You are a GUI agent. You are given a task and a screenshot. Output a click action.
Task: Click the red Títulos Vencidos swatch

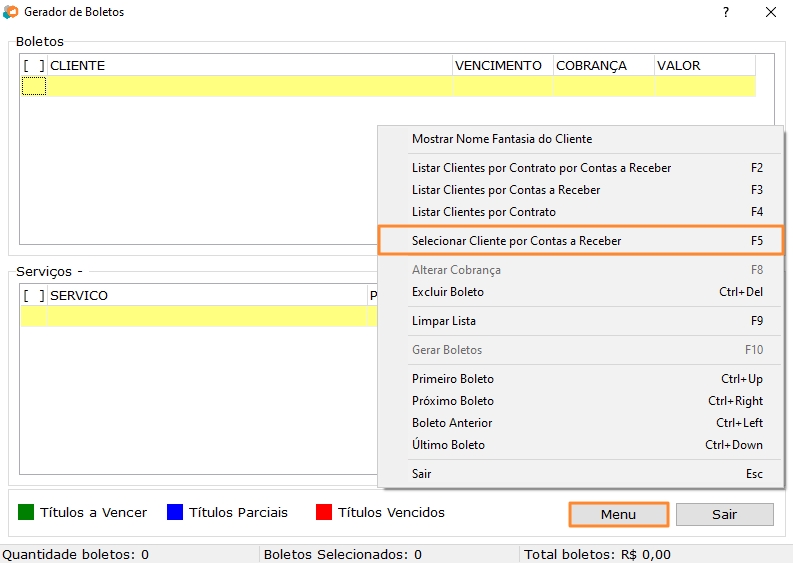[324, 512]
